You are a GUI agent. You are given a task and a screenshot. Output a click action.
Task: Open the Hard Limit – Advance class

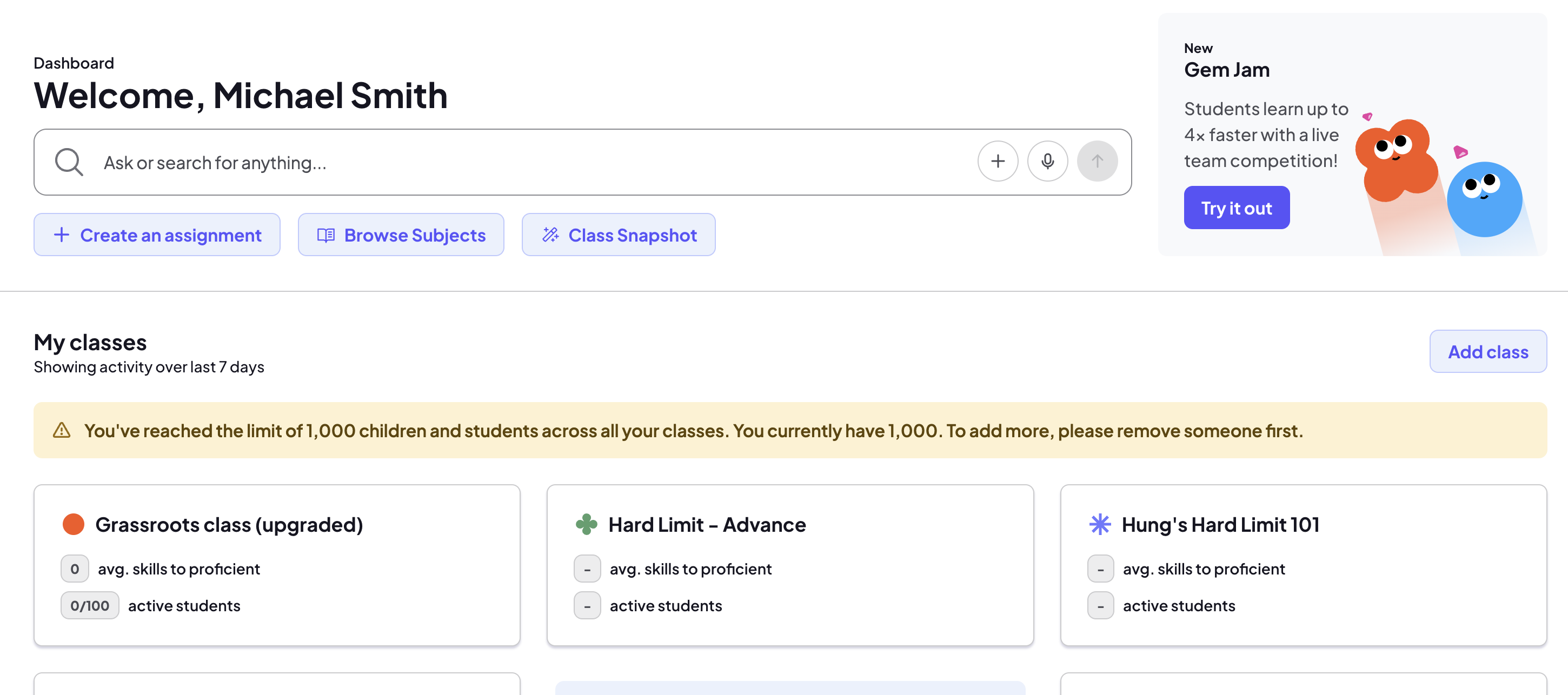point(790,565)
